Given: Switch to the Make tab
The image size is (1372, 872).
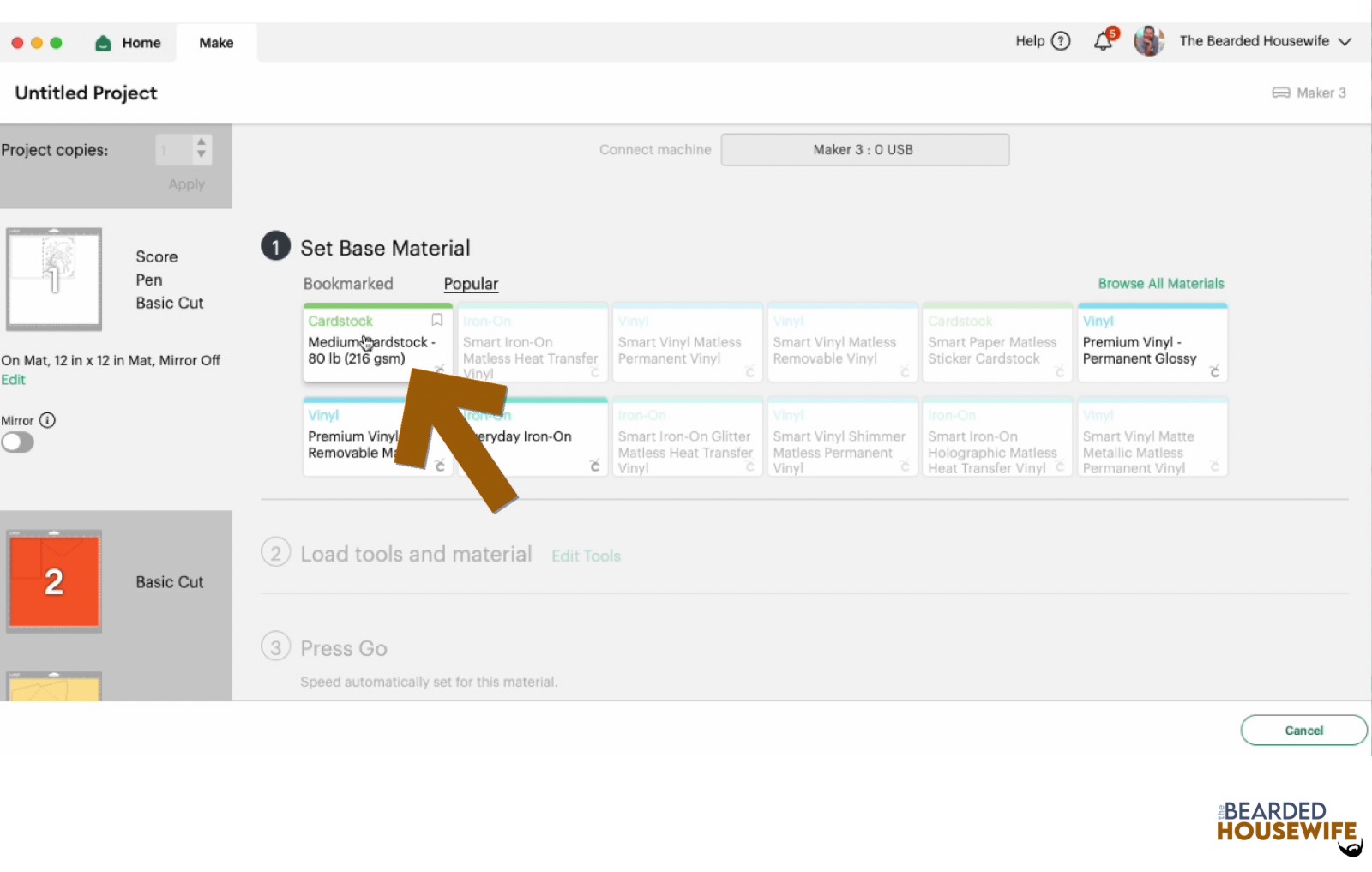Looking at the screenshot, I should (216, 43).
